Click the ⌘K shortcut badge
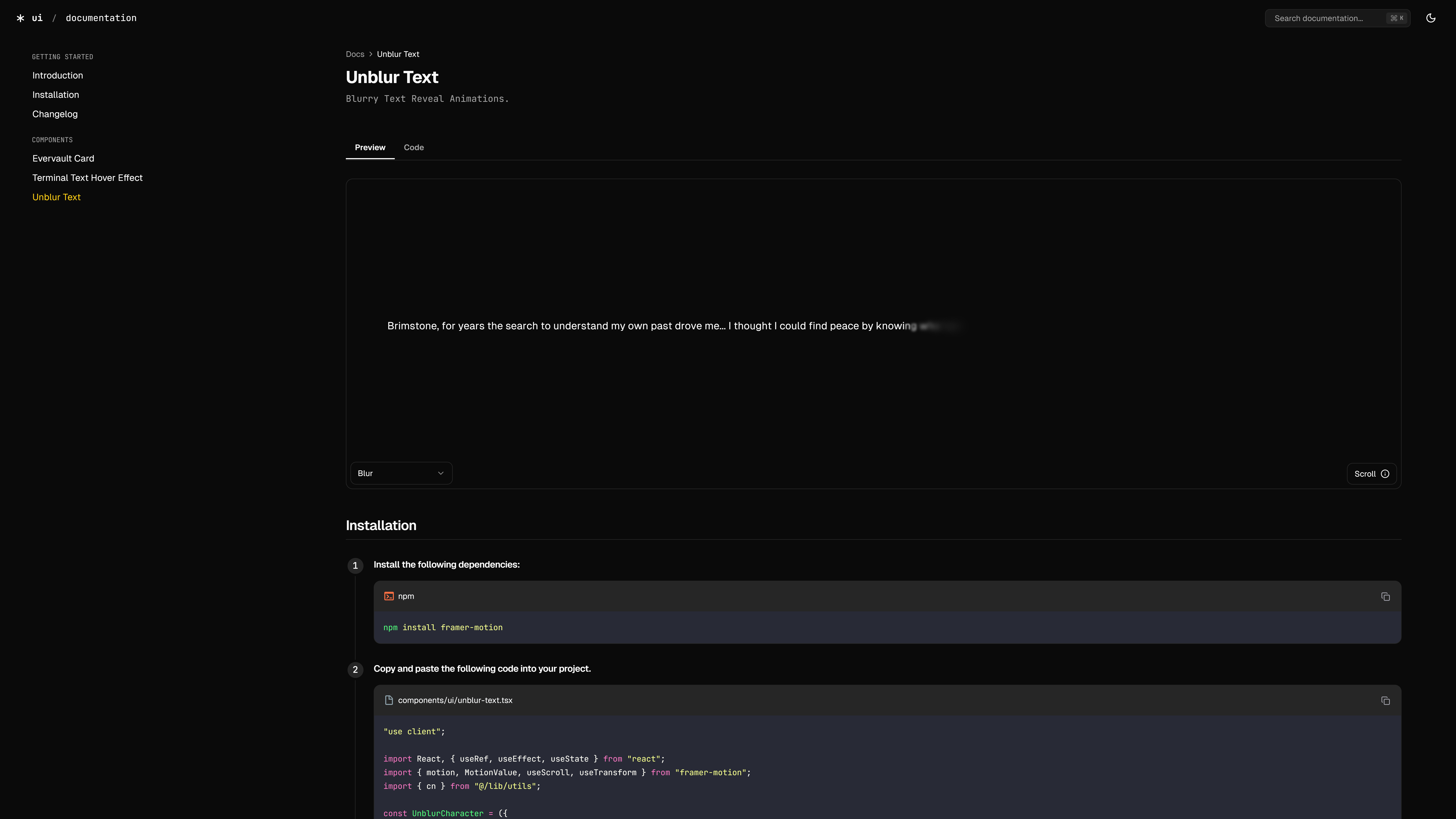The height and width of the screenshot is (819, 1456). coord(1397,18)
